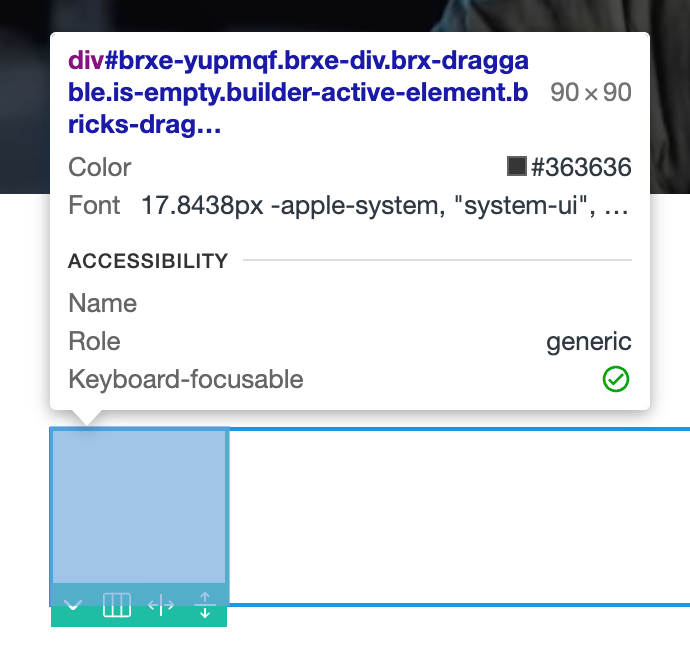
Task: Click the Role accessibility label
Action: (94, 342)
